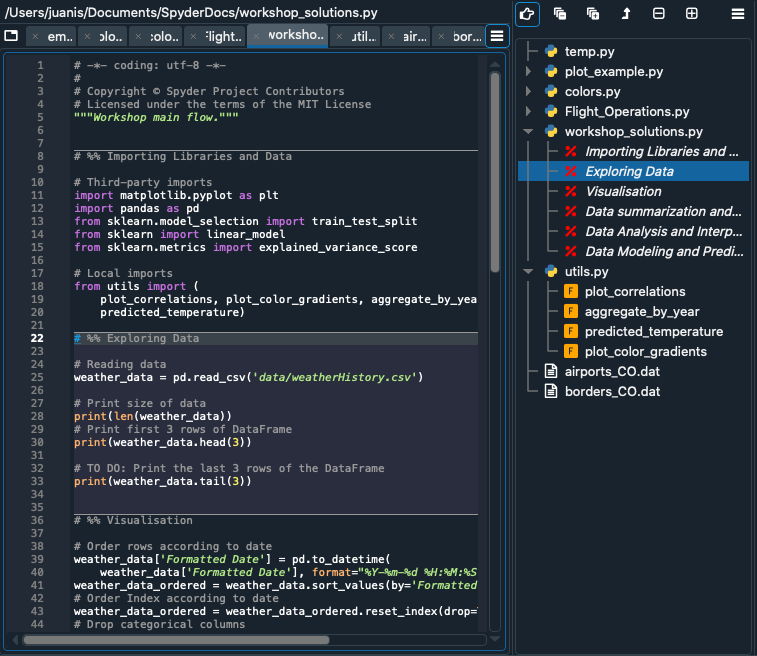Collapse workshop_solutions.py outline node
Screen dimensions: 757x656
pyautogui.click(x=528, y=131)
